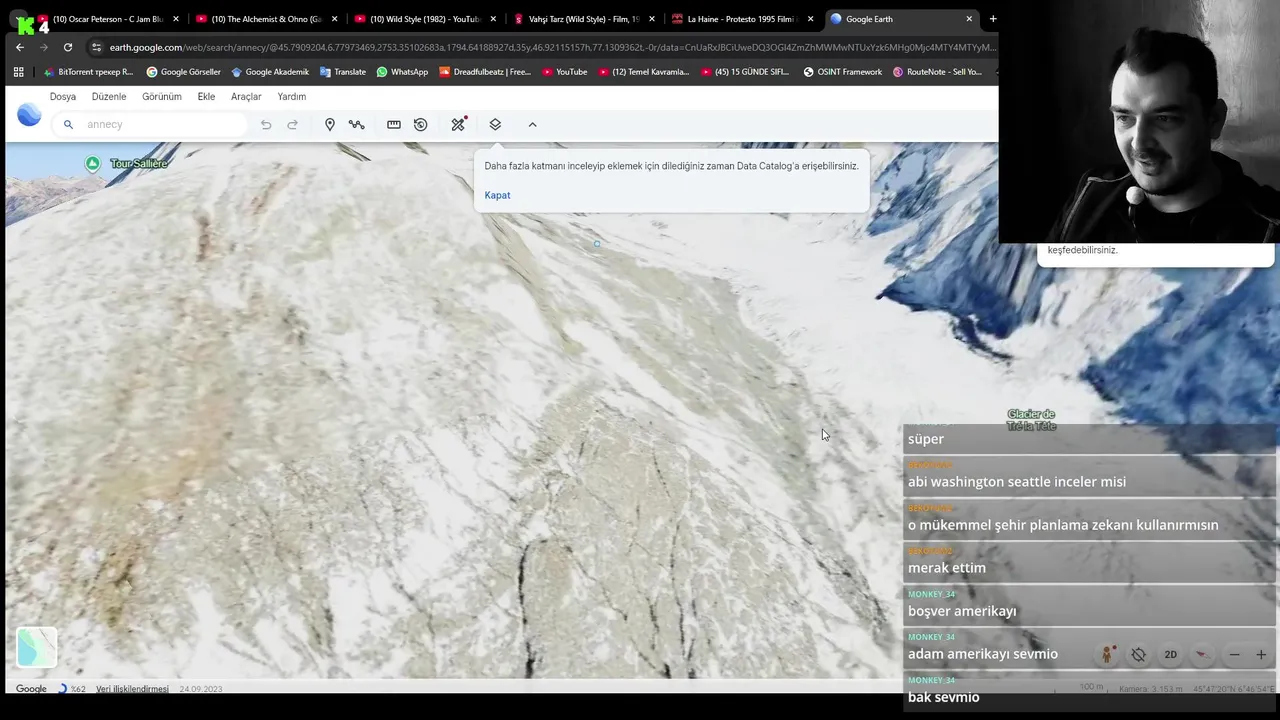Open the Pegman Street View control
The height and width of the screenshot is (720, 1280).
click(x=1106, y=655)
